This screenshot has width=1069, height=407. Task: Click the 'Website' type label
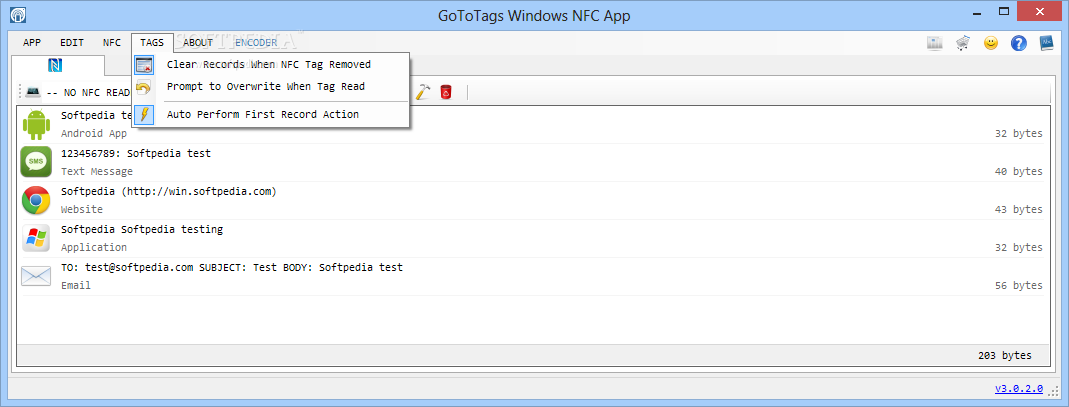coord(82,209)
